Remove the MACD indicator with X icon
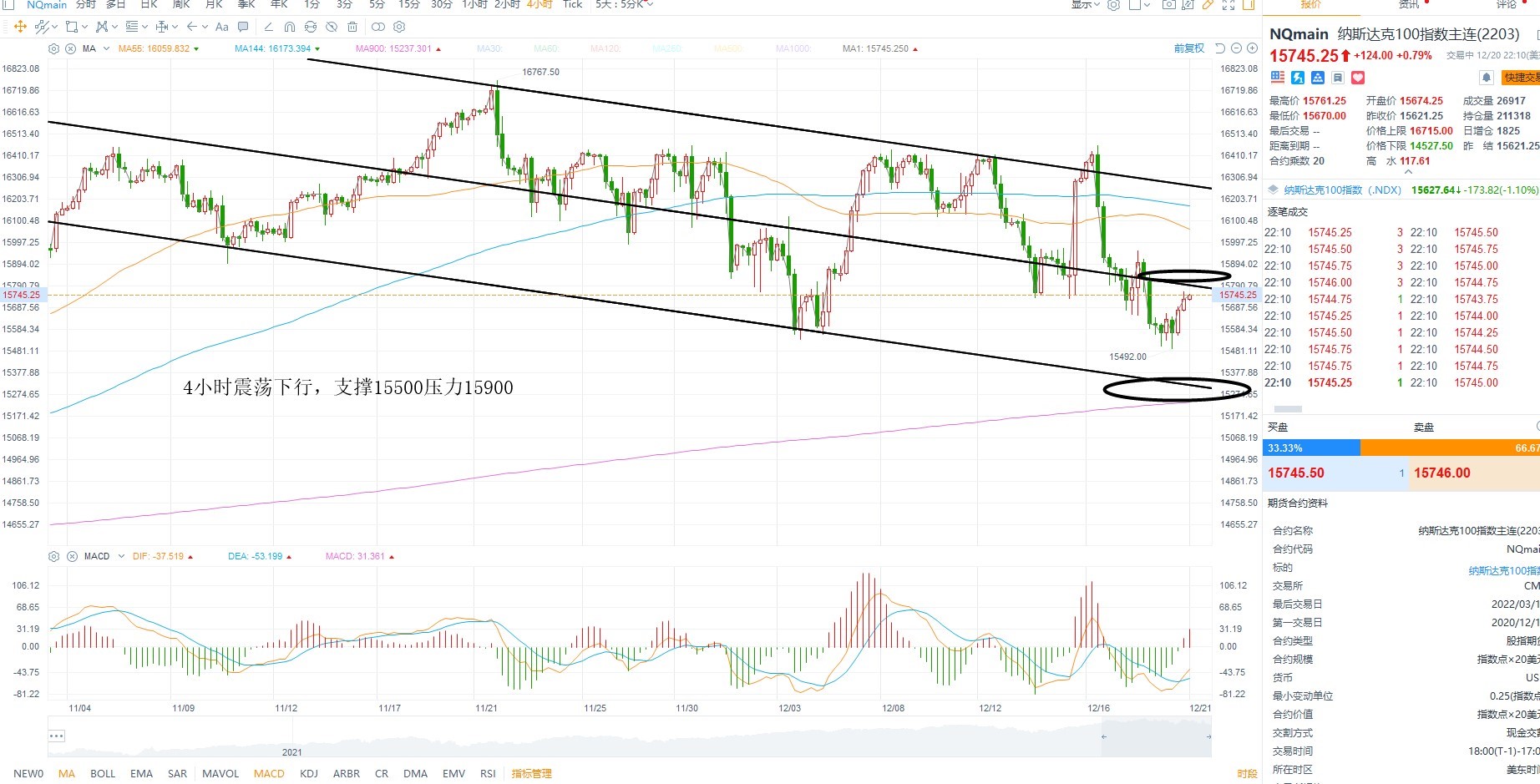1540x784 pixels. click(72, 556)
